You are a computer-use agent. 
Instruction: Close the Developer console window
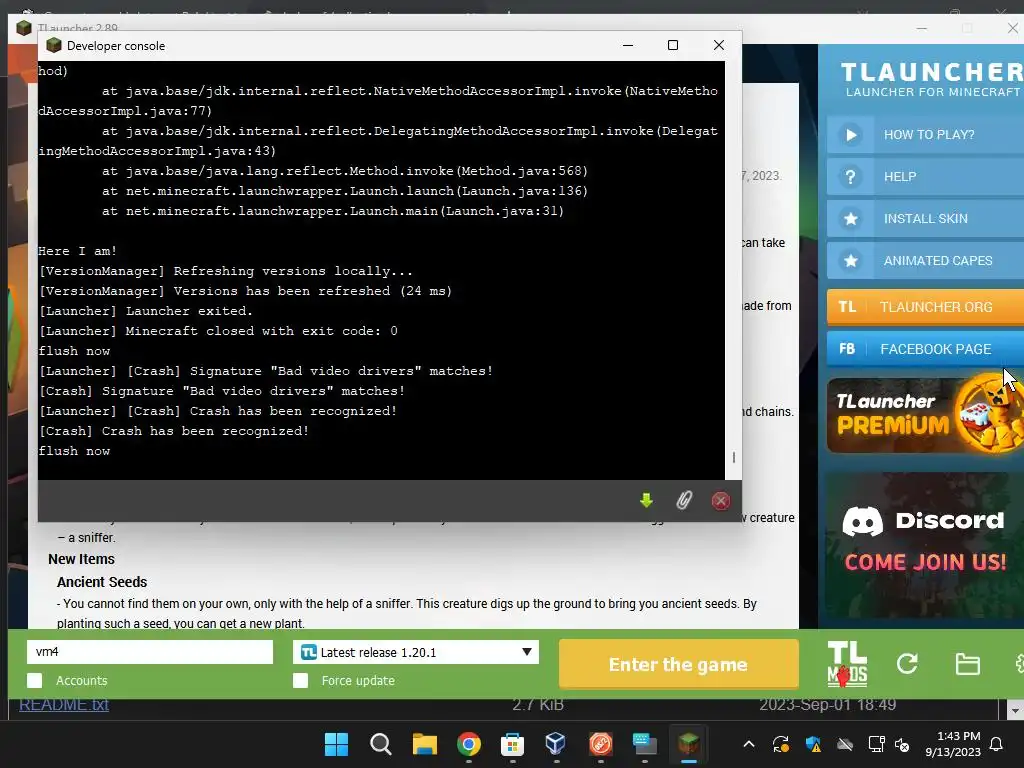[x=718, y=45]
